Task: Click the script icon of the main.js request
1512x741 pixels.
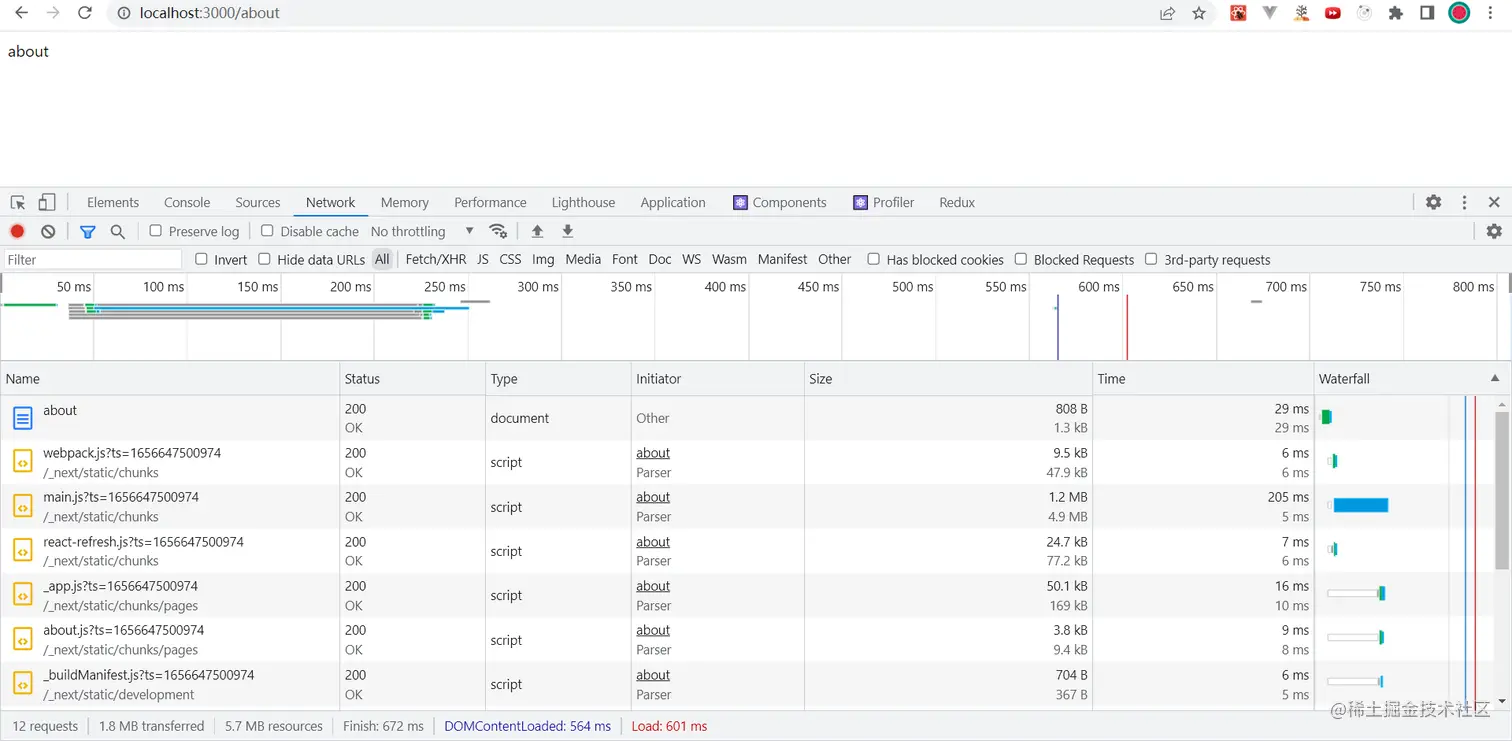Action: (22, 506)
